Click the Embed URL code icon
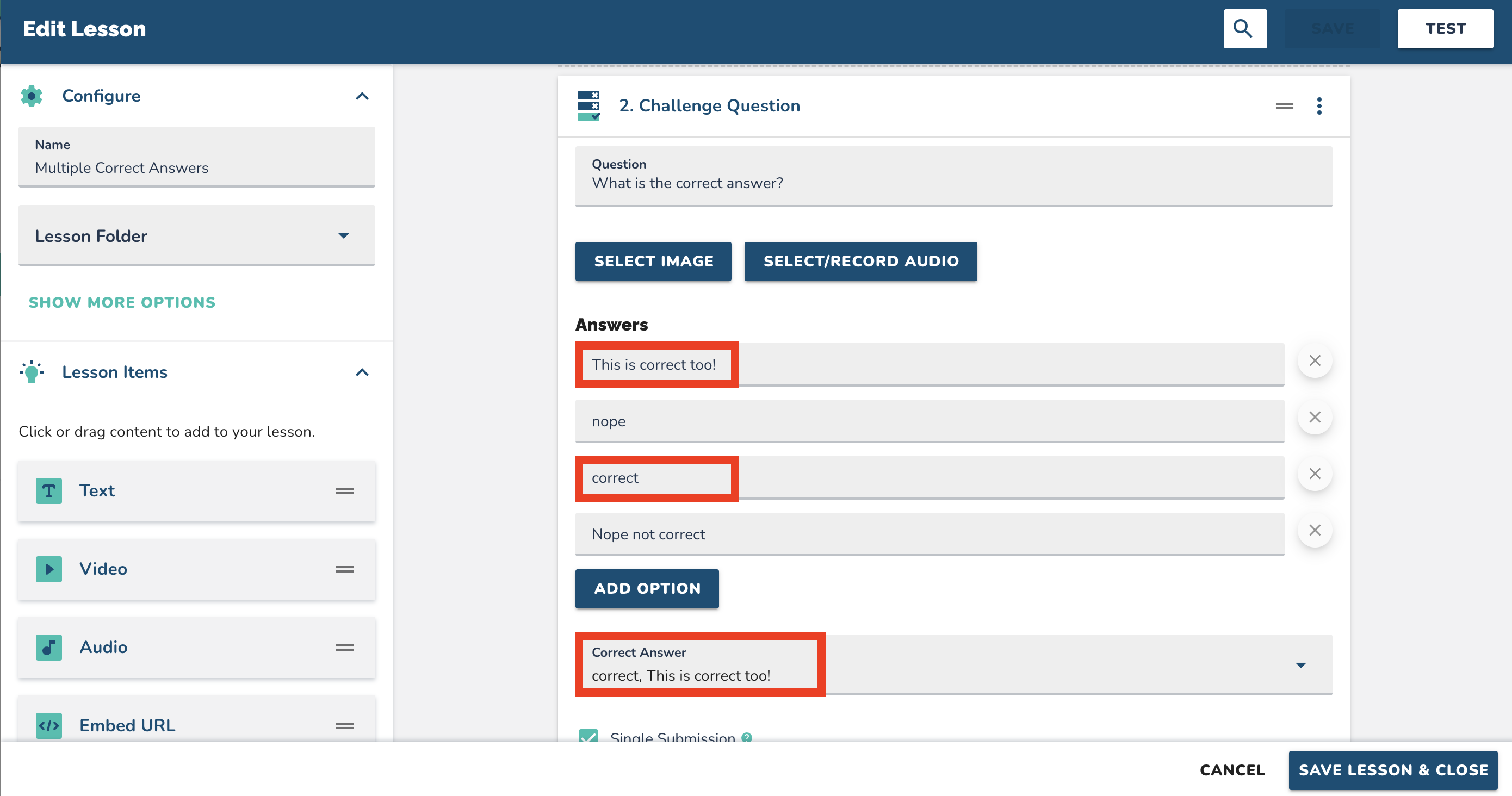Viewport: 1512px width, 796px height. pos(49,726)
